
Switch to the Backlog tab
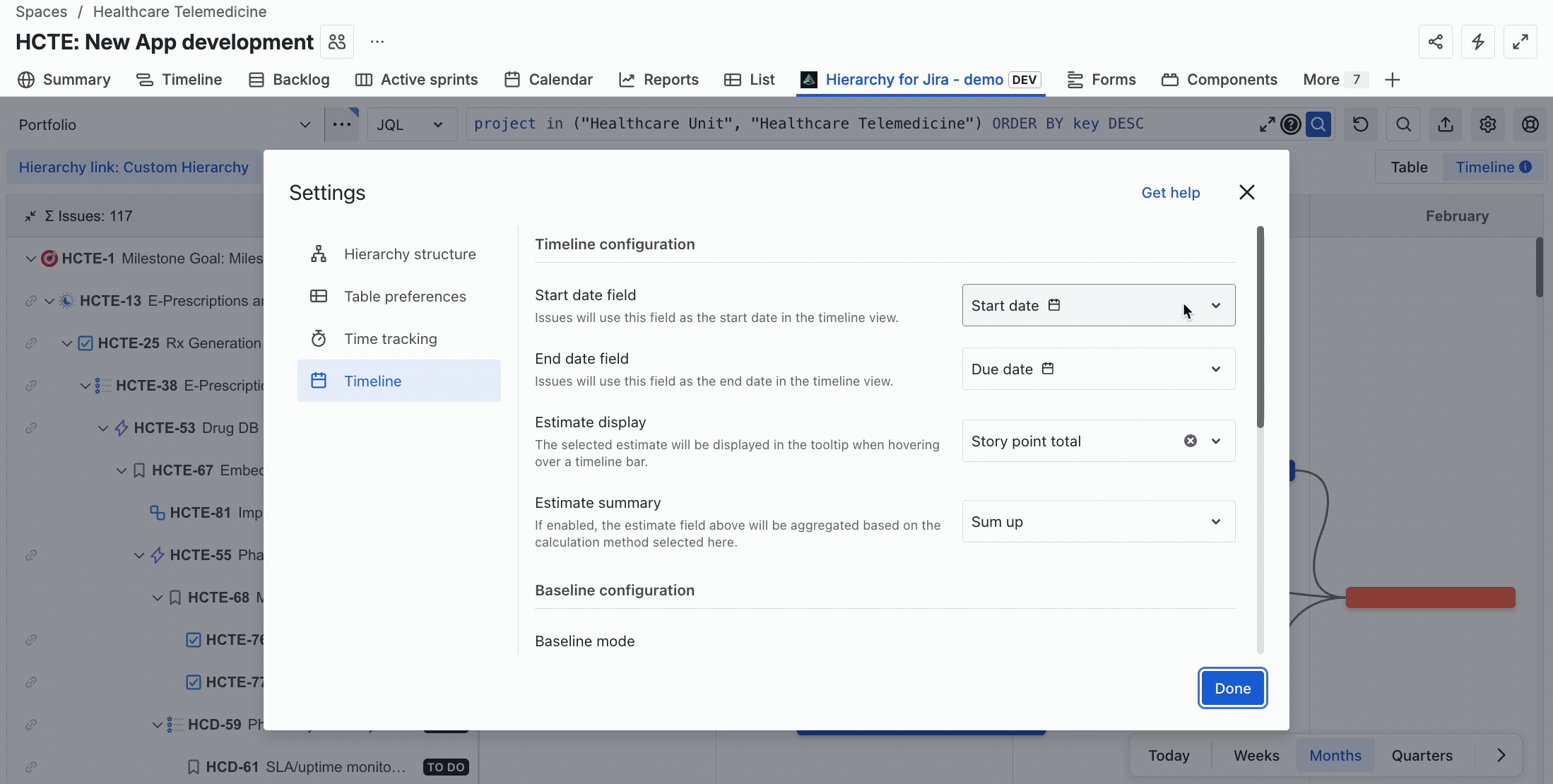pyautogui.click(x=290, y=80)
